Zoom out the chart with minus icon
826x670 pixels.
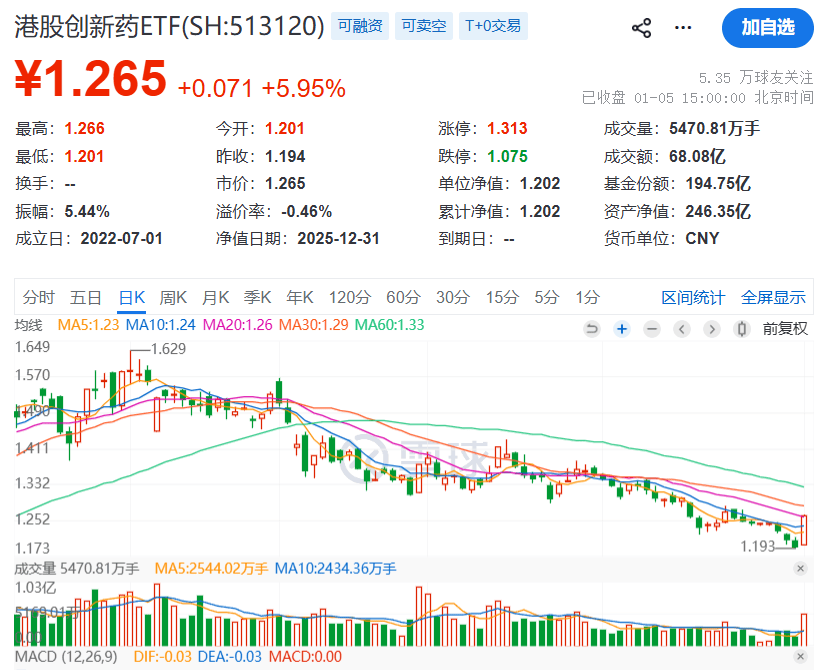pos(651,328)
